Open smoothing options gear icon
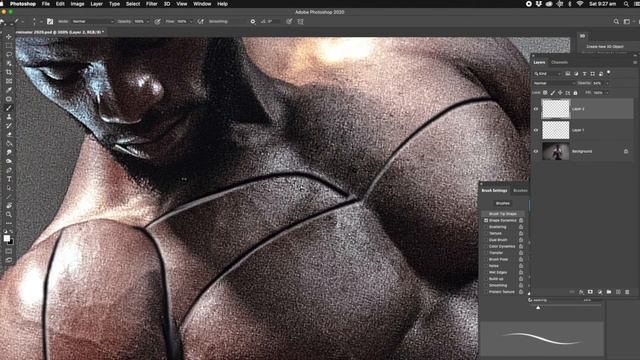Screen dimensions: 640x360 [x=253, y=21]
